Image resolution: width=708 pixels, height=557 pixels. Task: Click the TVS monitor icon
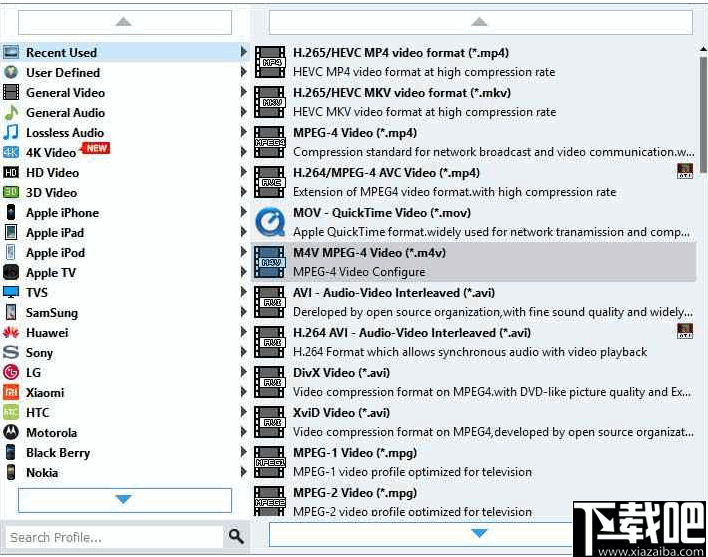(x=11, y=292)
